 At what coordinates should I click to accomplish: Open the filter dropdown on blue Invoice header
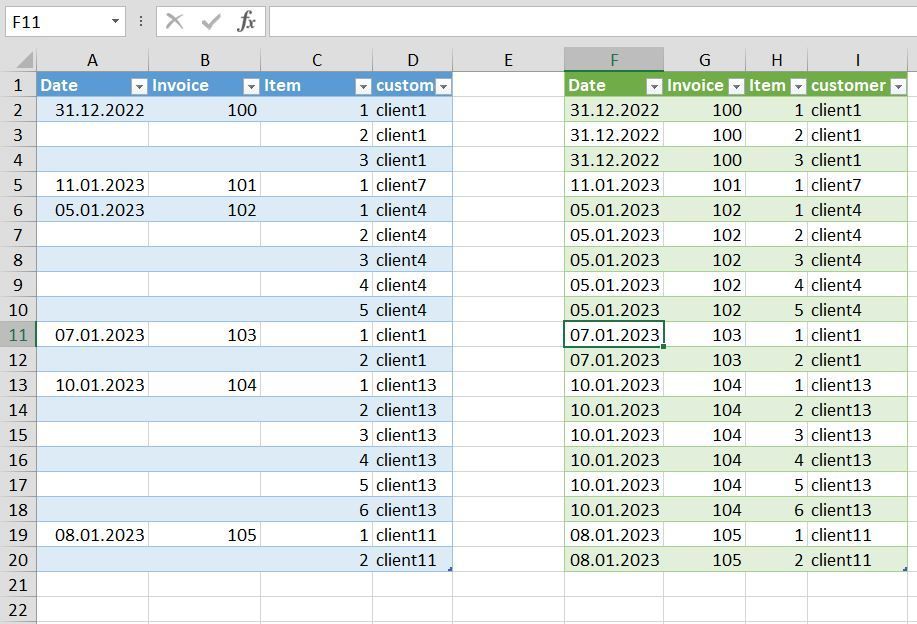(x=249, y=85)
